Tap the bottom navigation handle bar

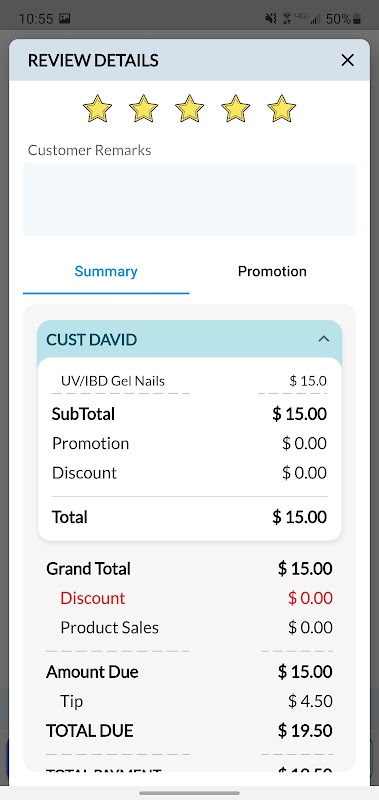(x=189, y=793)
